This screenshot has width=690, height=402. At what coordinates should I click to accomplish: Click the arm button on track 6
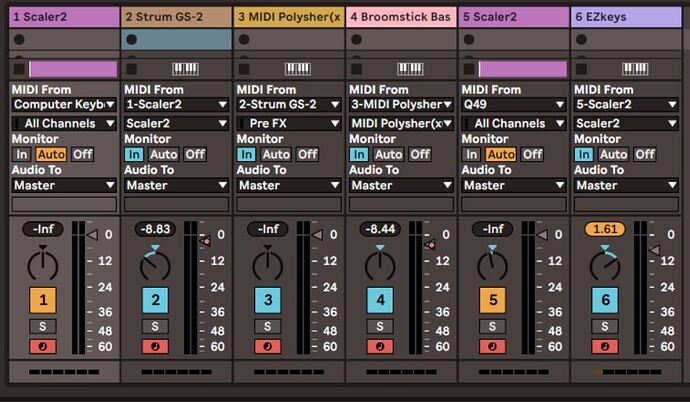(605, 347)
